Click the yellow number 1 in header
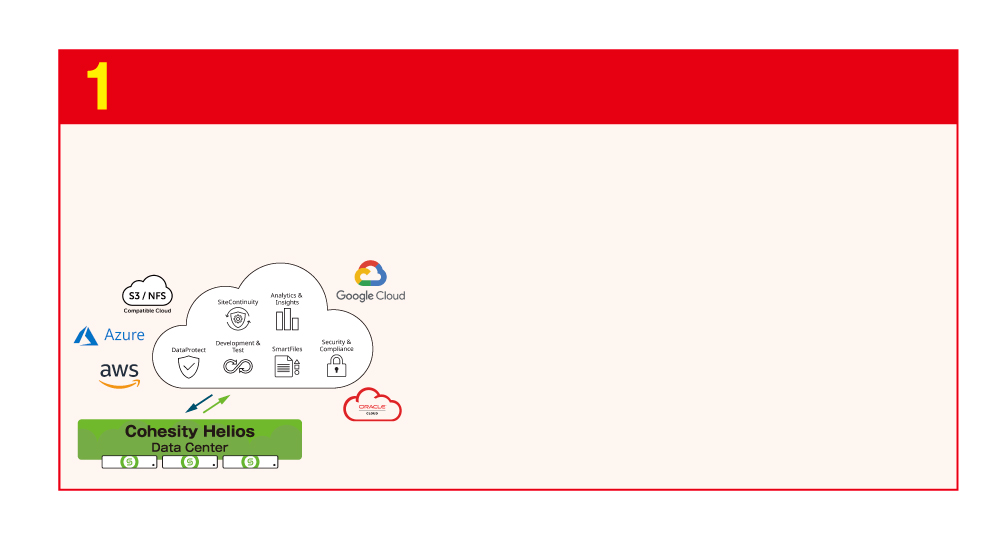 point(98,86)
